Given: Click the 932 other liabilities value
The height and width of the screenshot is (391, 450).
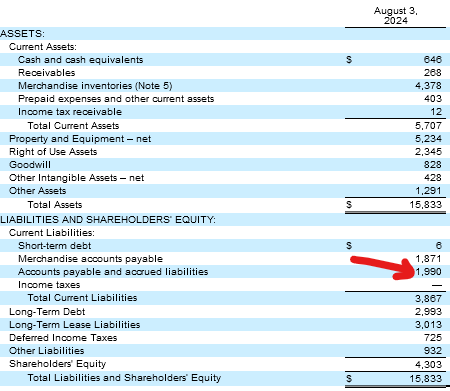Looking at the screenshot, I should tap(433, 351).
